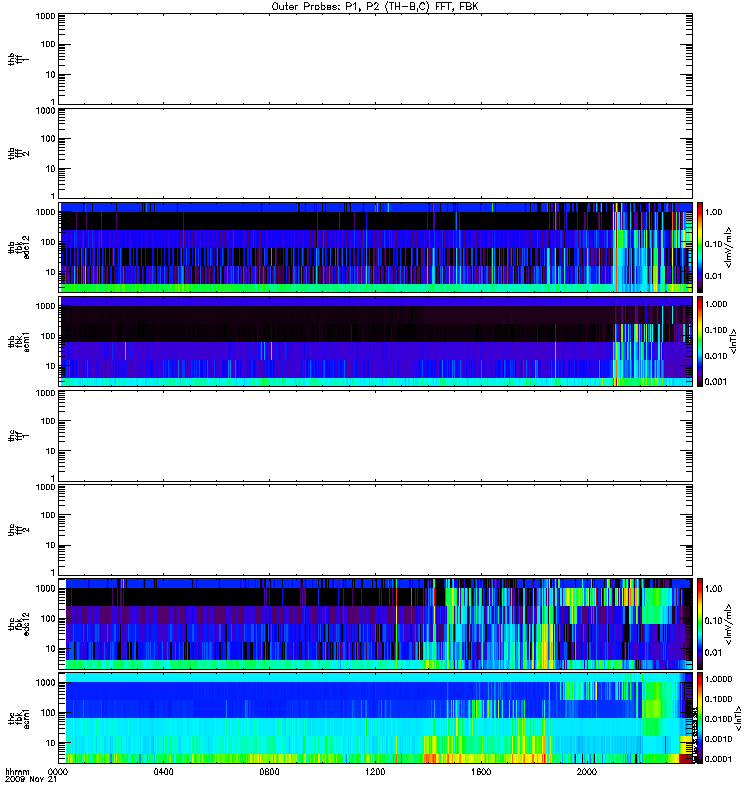Click the '<|nT|>' unit label beside thb scm1
This screenshot has width=750, height=800.
coord(734,341)
